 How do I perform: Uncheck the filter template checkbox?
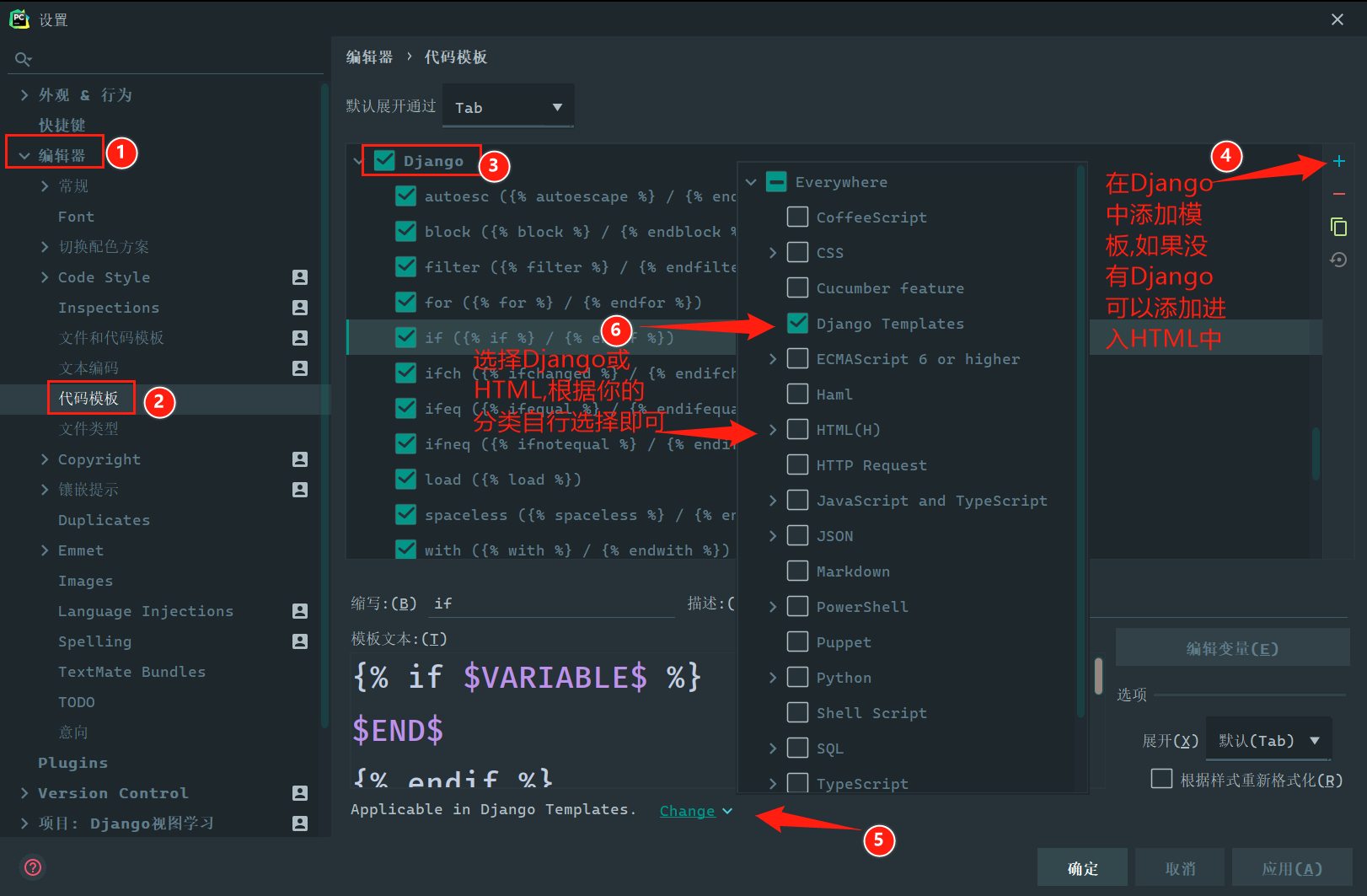point(405,267)
